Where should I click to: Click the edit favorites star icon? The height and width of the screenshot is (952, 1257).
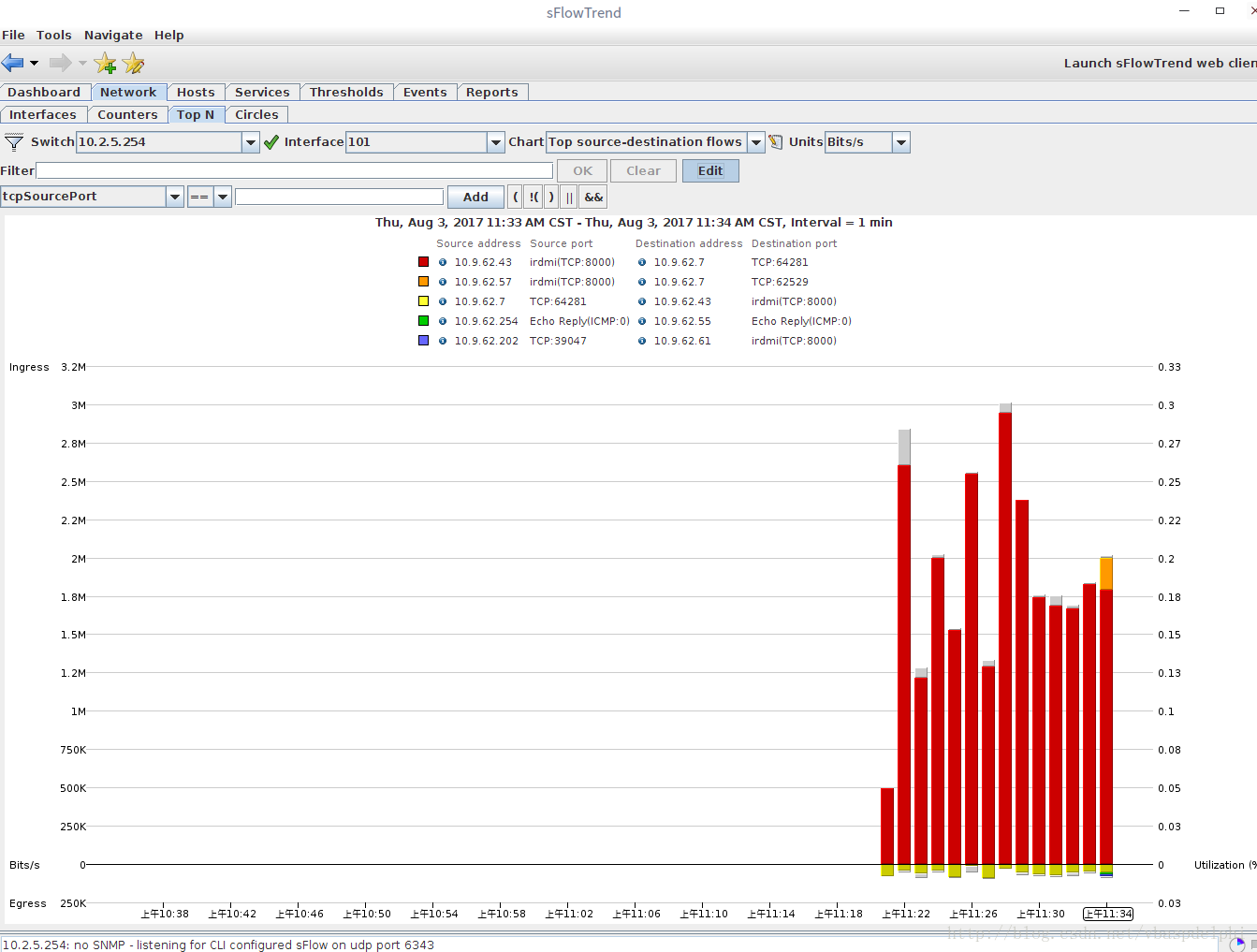(x=134, y=63)
